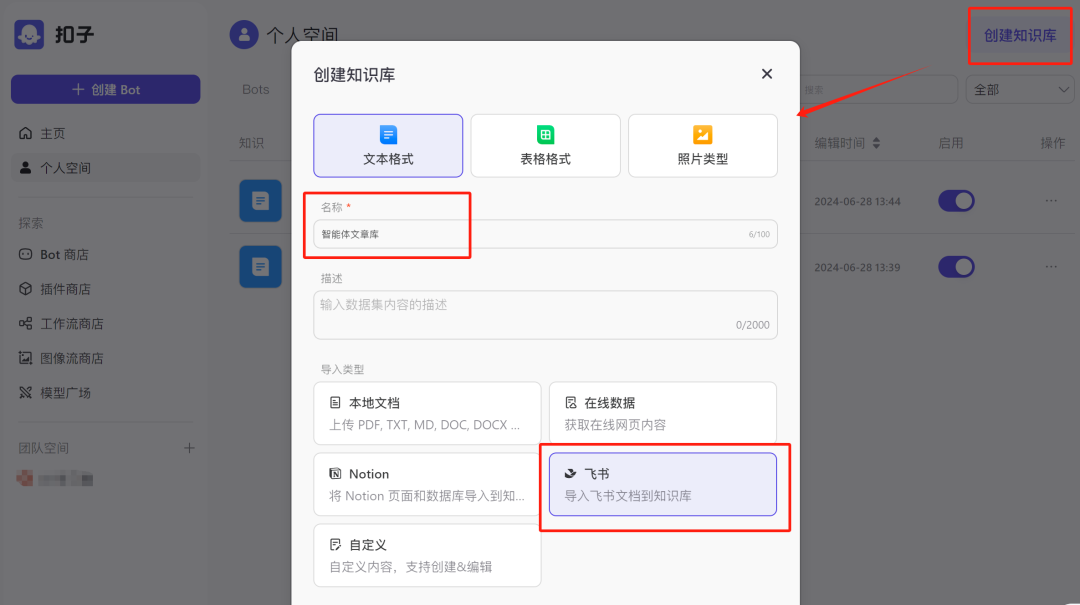The image size is (1080, 605).
Task: Choose 在线数据 import type
Action: [663, 413]
